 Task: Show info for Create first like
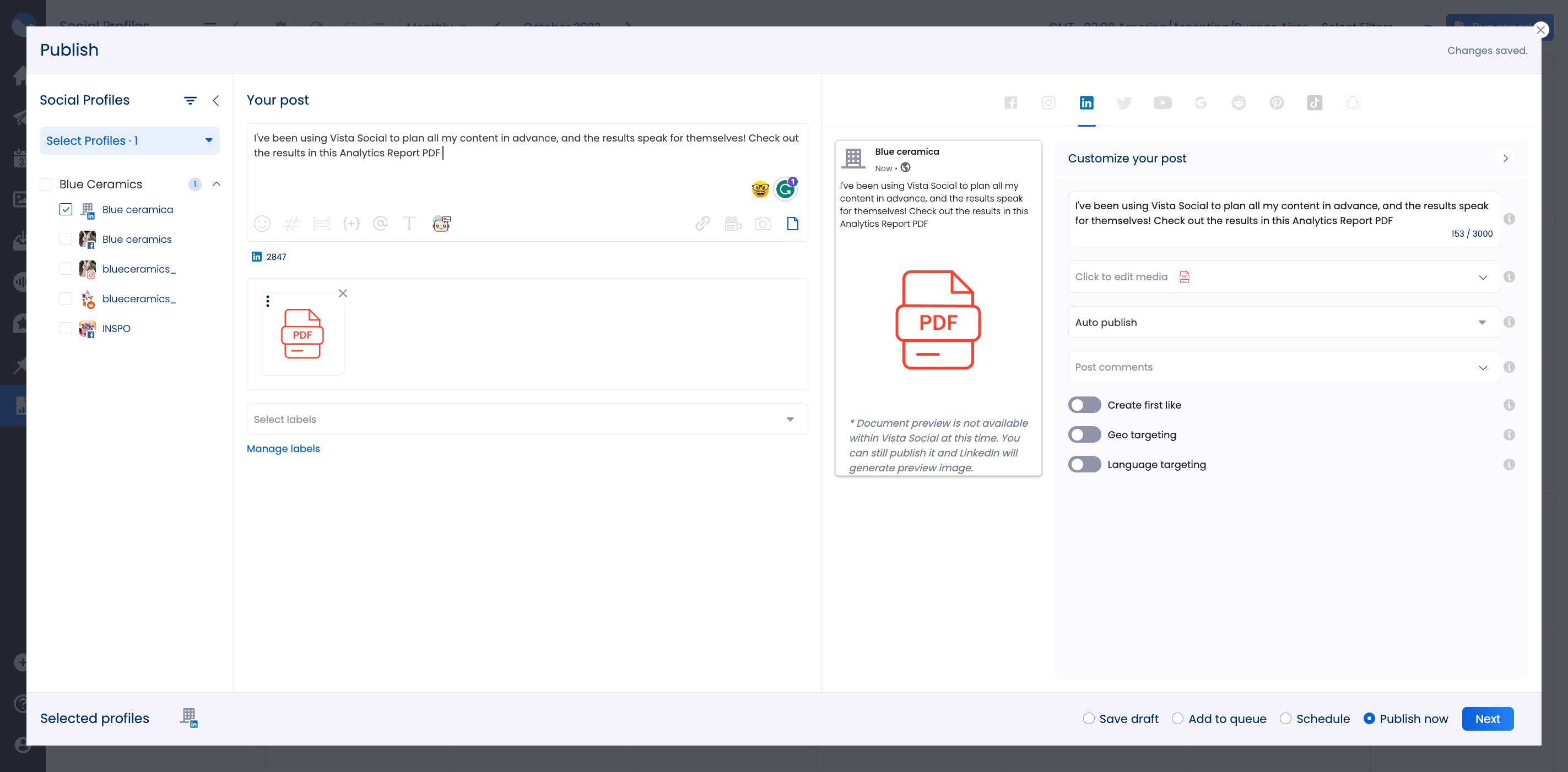1509,405
